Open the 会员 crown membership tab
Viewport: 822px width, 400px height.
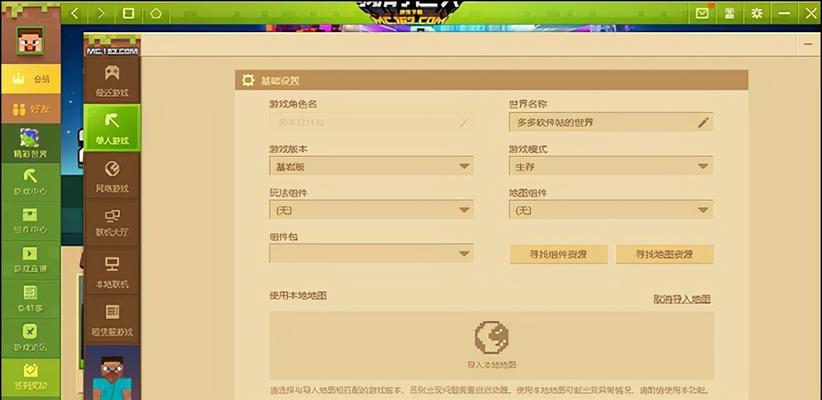30,79
